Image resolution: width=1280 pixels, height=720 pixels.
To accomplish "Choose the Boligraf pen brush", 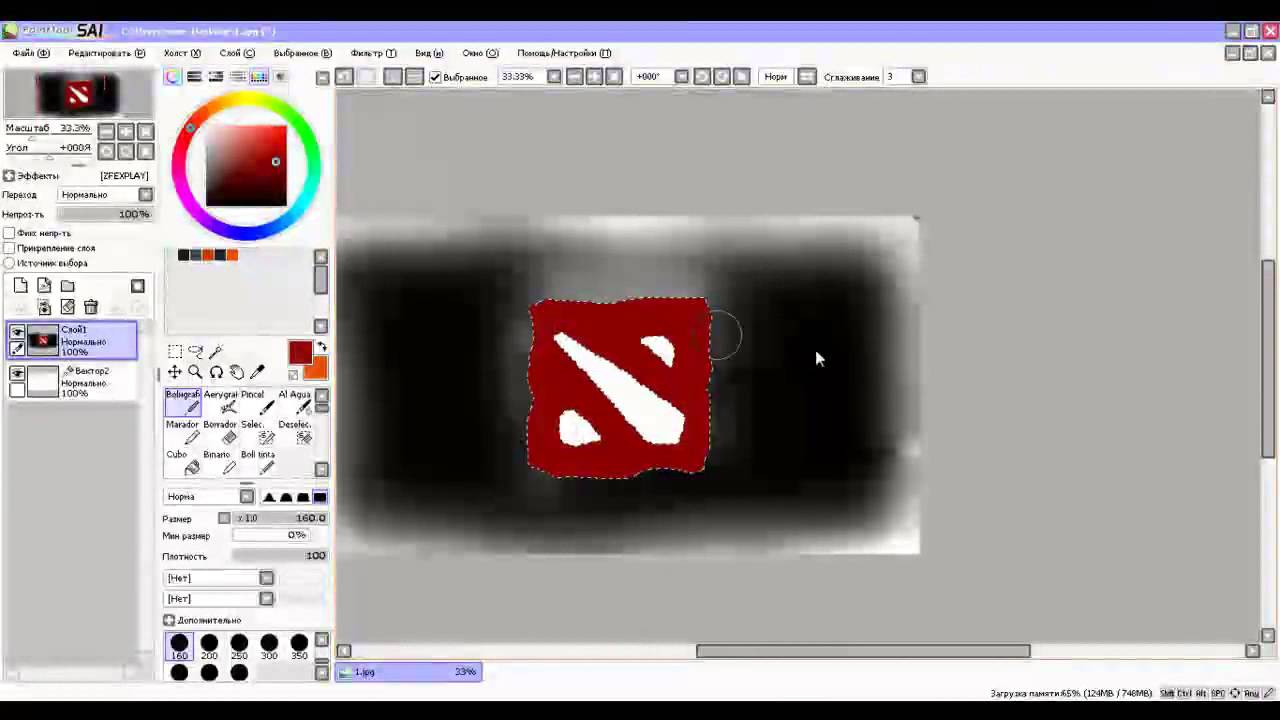I will 183,402.
